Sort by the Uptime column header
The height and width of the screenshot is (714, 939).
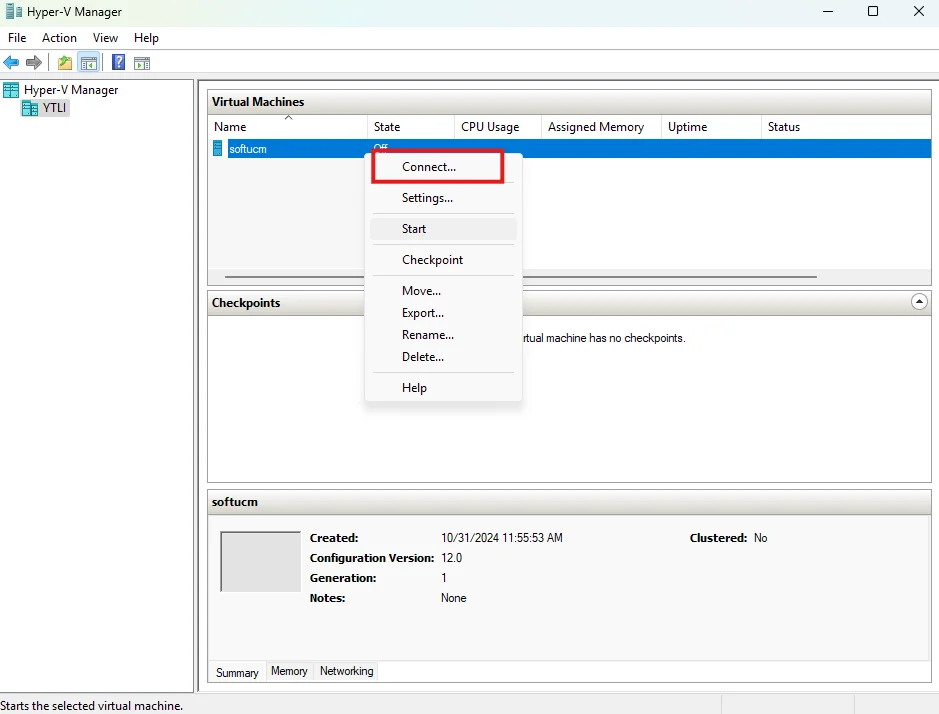tap(711, 126)
